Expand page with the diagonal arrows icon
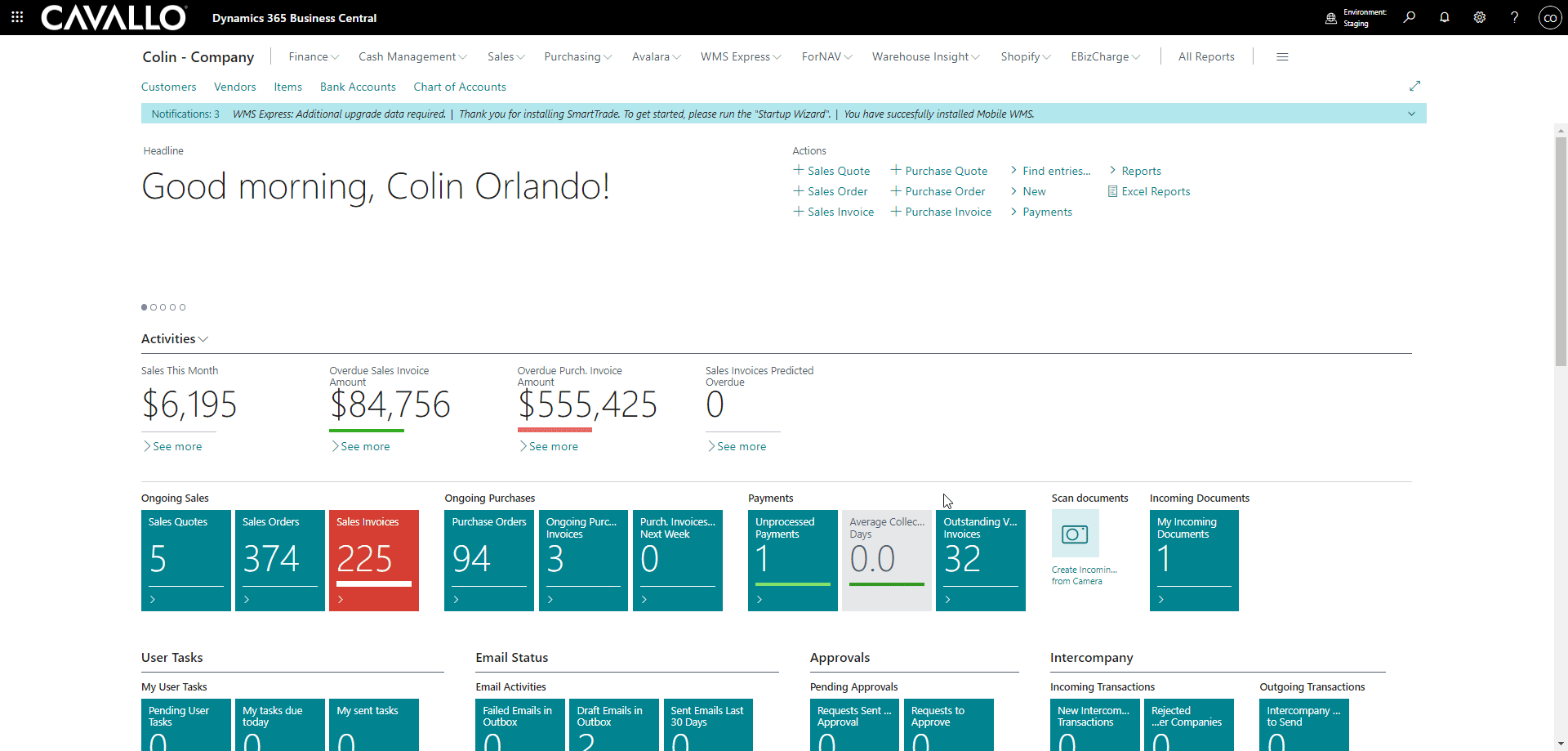The image size is (1568, 751). (1414, 86)
